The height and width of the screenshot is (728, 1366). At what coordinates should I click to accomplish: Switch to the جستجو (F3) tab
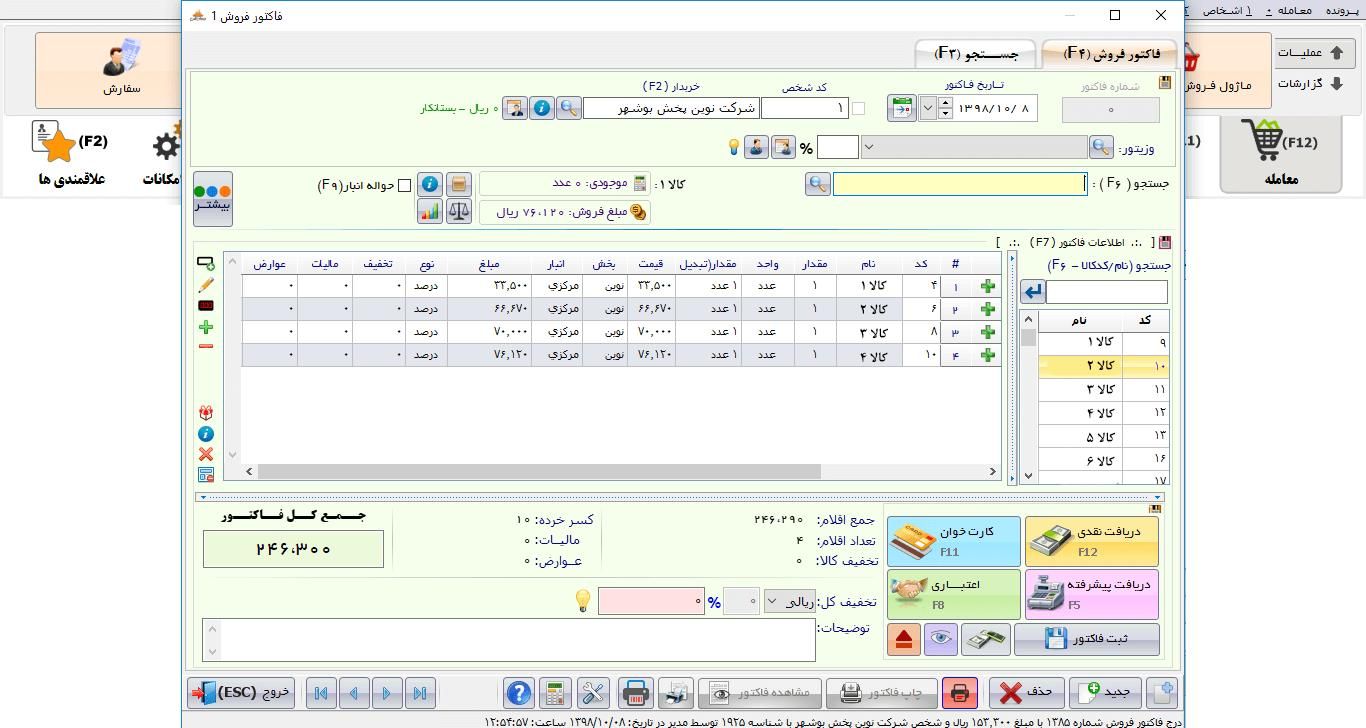point(975,54)
